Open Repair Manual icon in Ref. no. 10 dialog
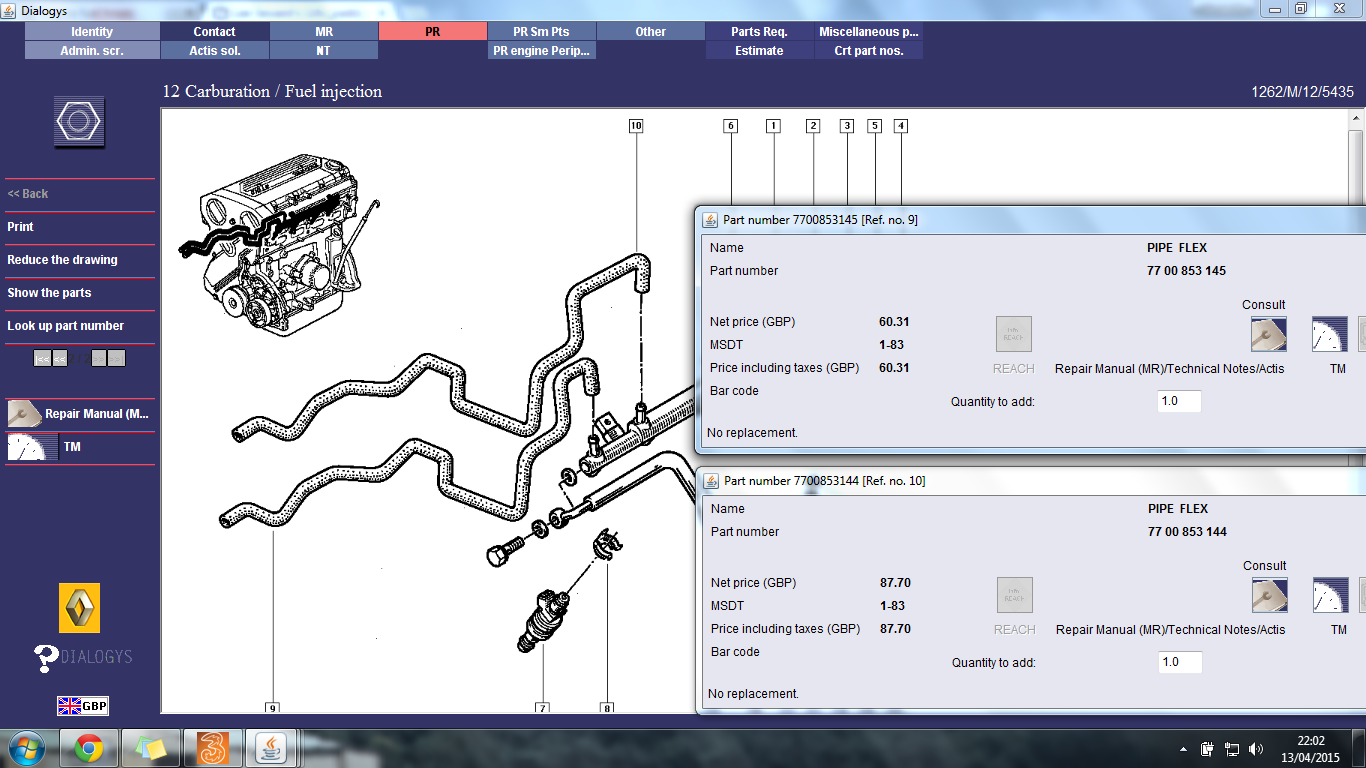The width and height of the screenshot is (1366, 768). (x=1270, y=595)
